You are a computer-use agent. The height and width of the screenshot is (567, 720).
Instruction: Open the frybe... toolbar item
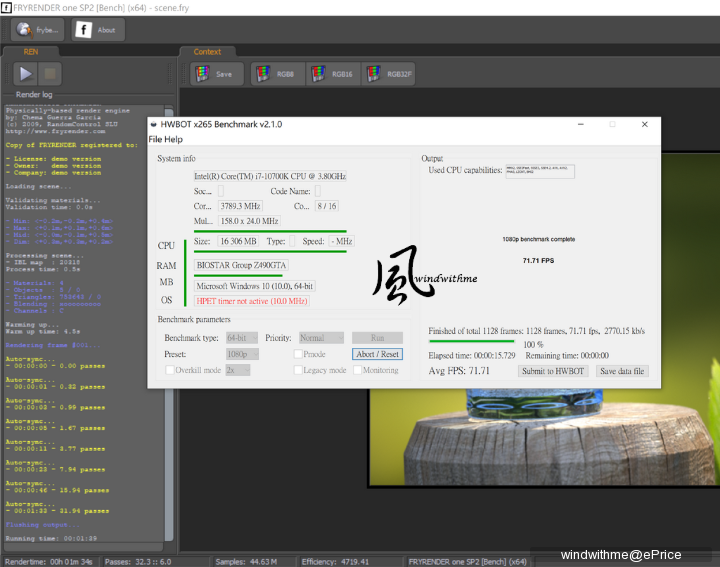(x=38, y=30)
